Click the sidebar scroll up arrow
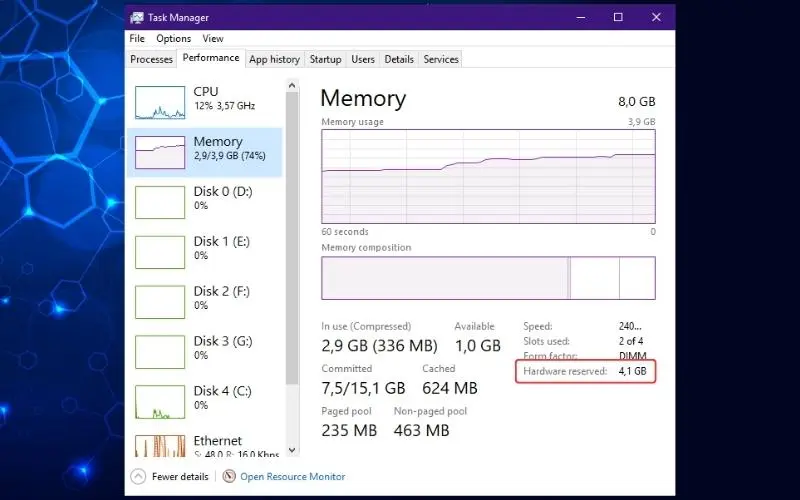Screen dimensions: 800x500 click(x=292, y=85)
